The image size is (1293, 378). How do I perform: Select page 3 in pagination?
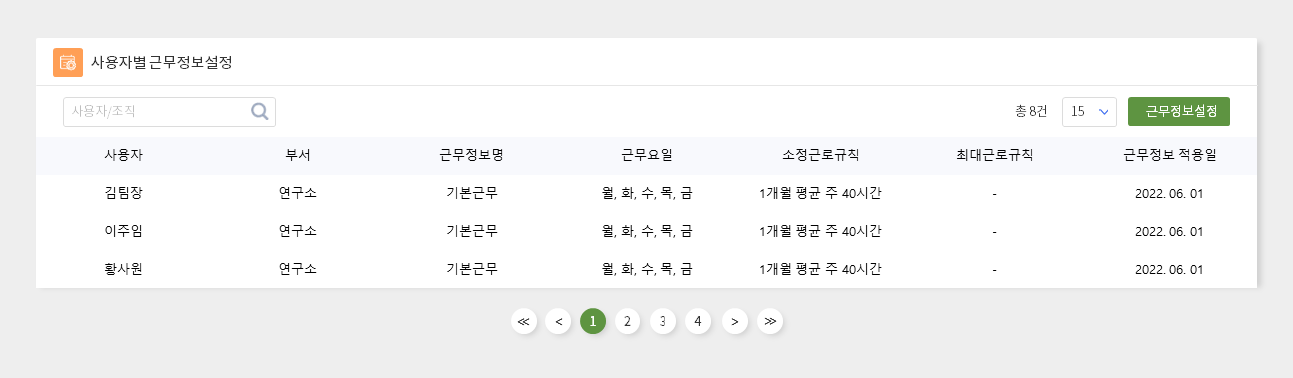pos(662,321)
